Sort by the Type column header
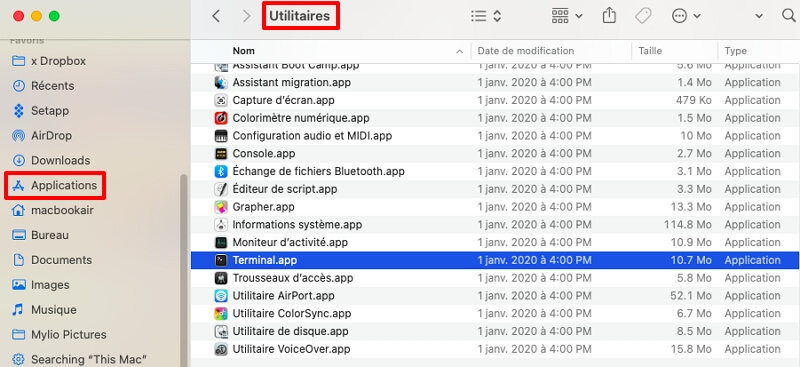Image resolution: width=800 pixels, height=367 pixels. pyautogui.click(x=736, y=51)
